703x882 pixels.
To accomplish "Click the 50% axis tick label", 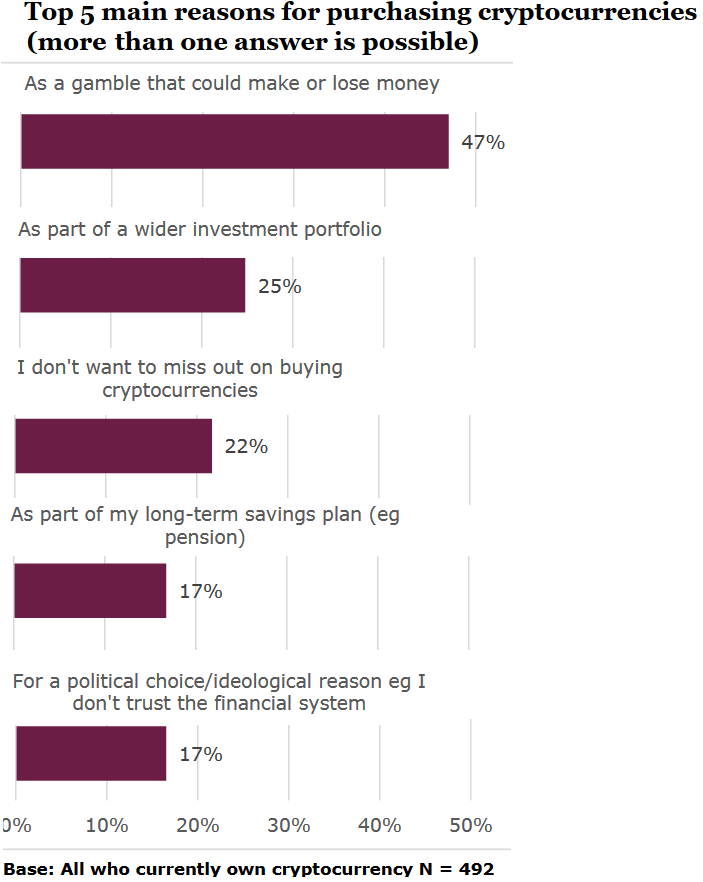I will click(471, 825).
